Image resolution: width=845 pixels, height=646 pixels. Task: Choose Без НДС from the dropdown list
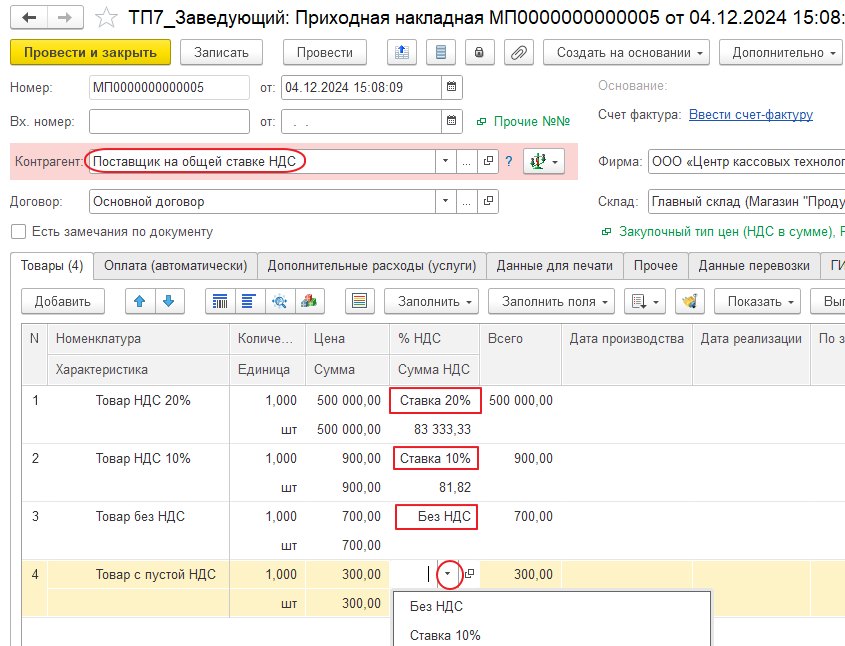click(x=552, y=607)
